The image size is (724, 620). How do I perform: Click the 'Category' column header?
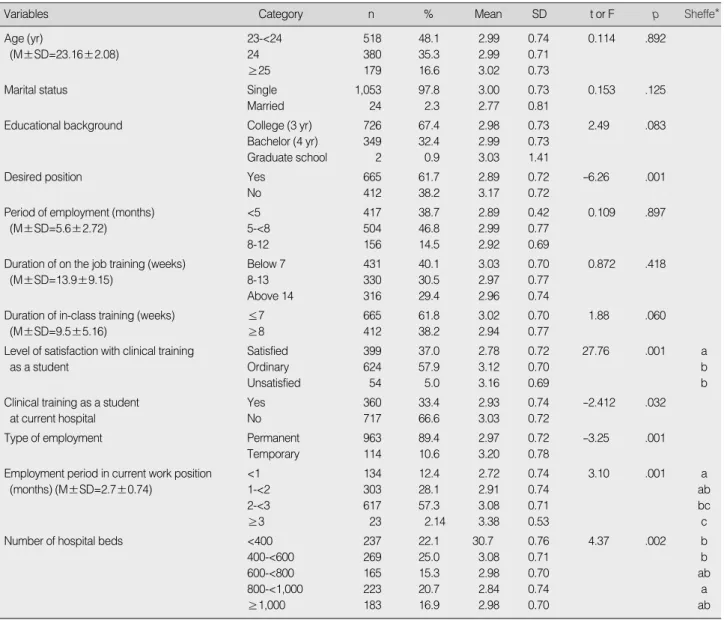click(x=280, y=14)
